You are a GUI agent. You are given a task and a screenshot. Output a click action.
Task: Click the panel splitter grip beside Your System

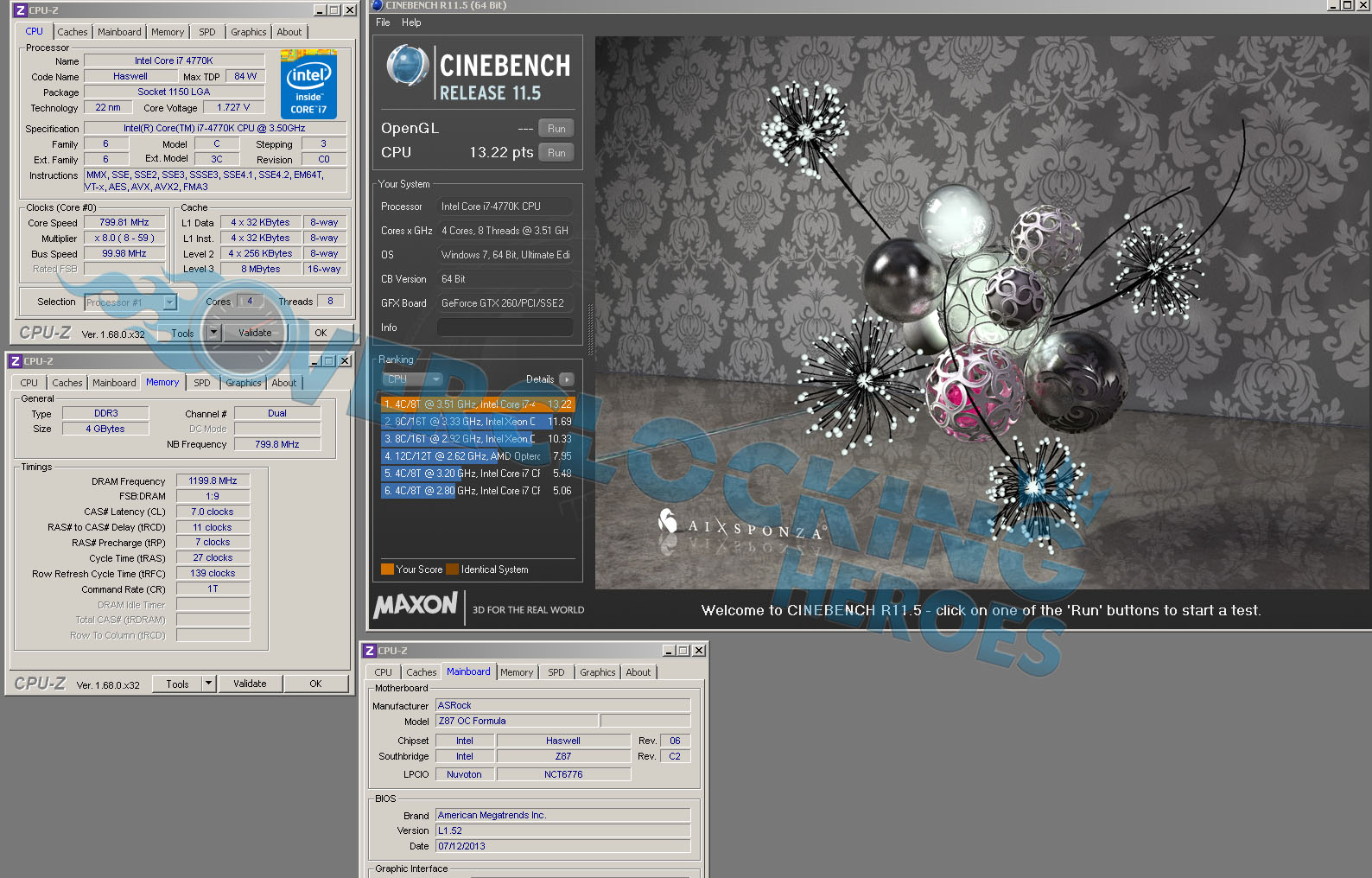tap(591, 328)
